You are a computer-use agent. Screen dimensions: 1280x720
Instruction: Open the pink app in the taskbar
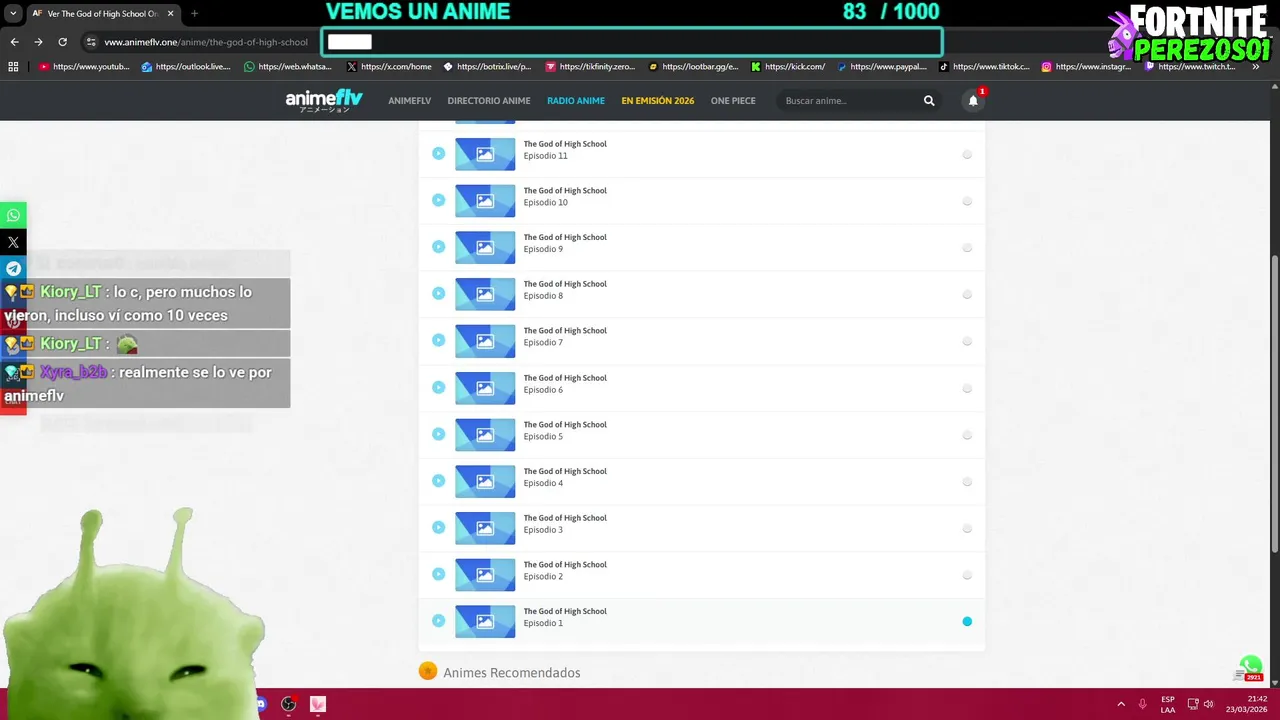[x=318, y=704]
